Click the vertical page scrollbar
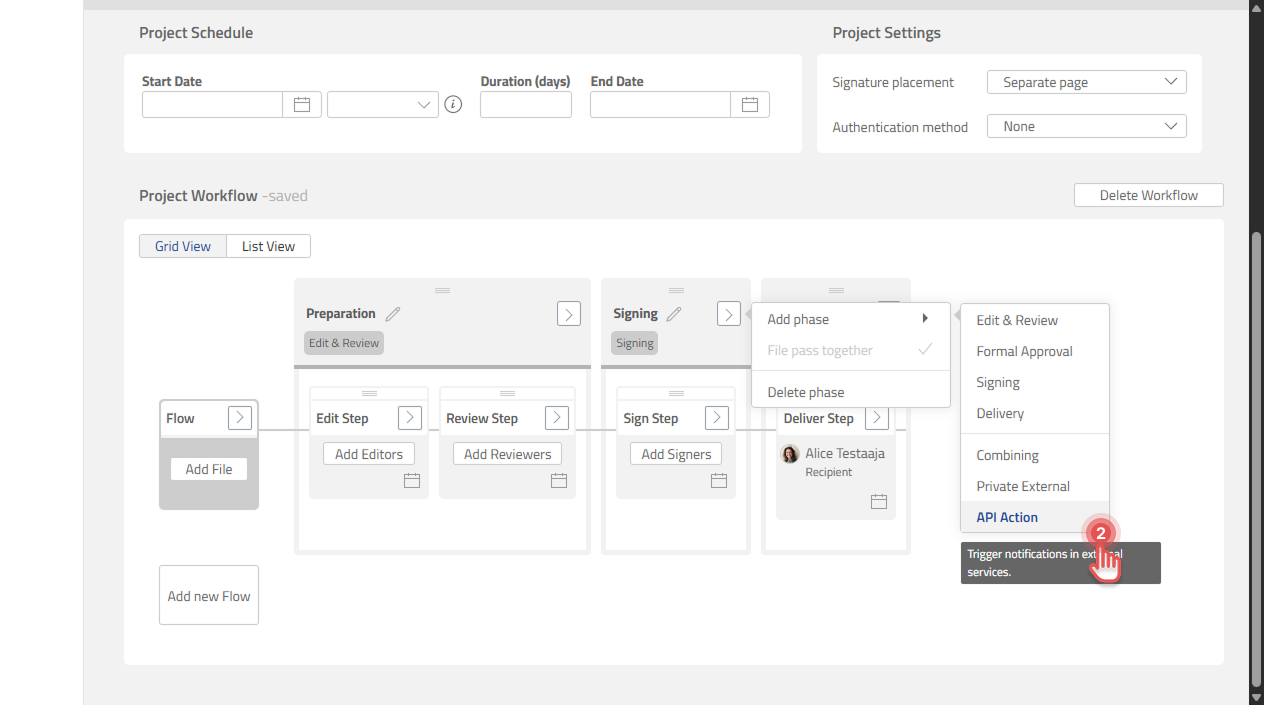The image size is (1264, 705). (x=1257, y=460)
